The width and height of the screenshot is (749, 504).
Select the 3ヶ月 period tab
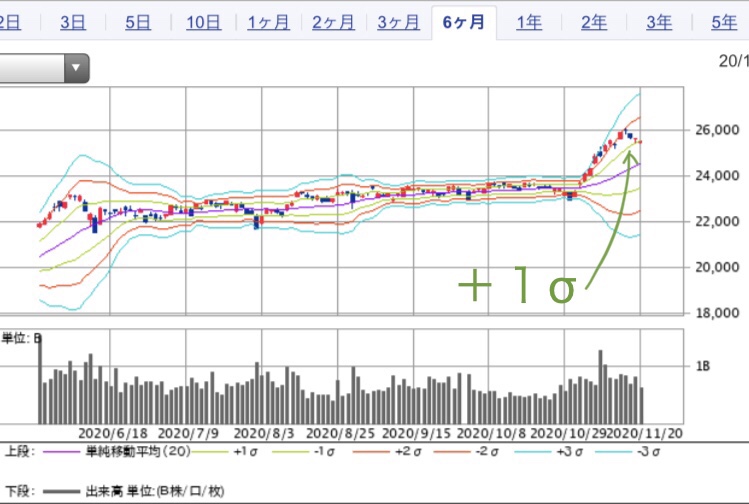[398, 22]
